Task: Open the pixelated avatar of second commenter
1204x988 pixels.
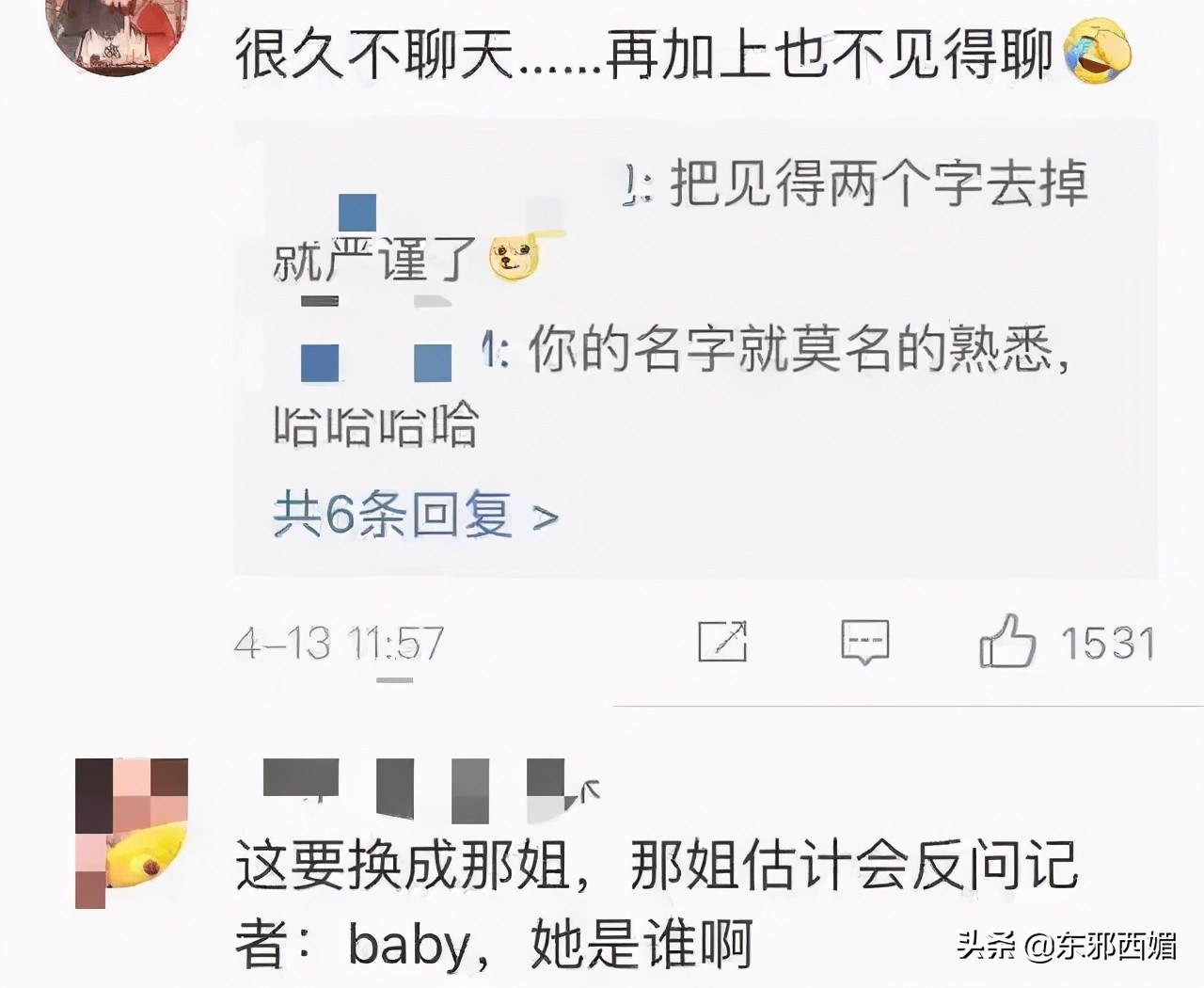Action: pyautogui.click(x=132, y=835)
